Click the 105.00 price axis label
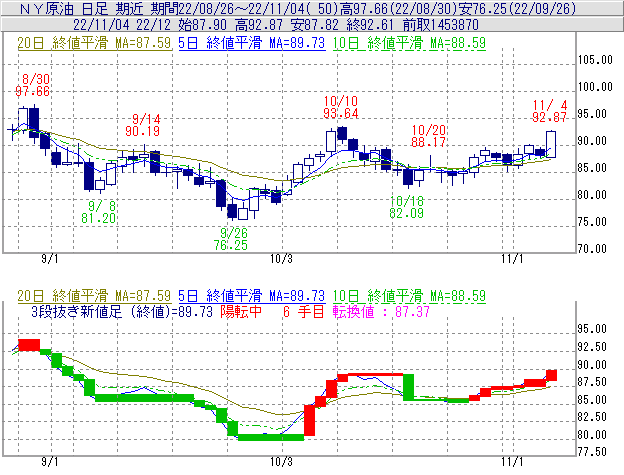 click(x=595, y=60)
